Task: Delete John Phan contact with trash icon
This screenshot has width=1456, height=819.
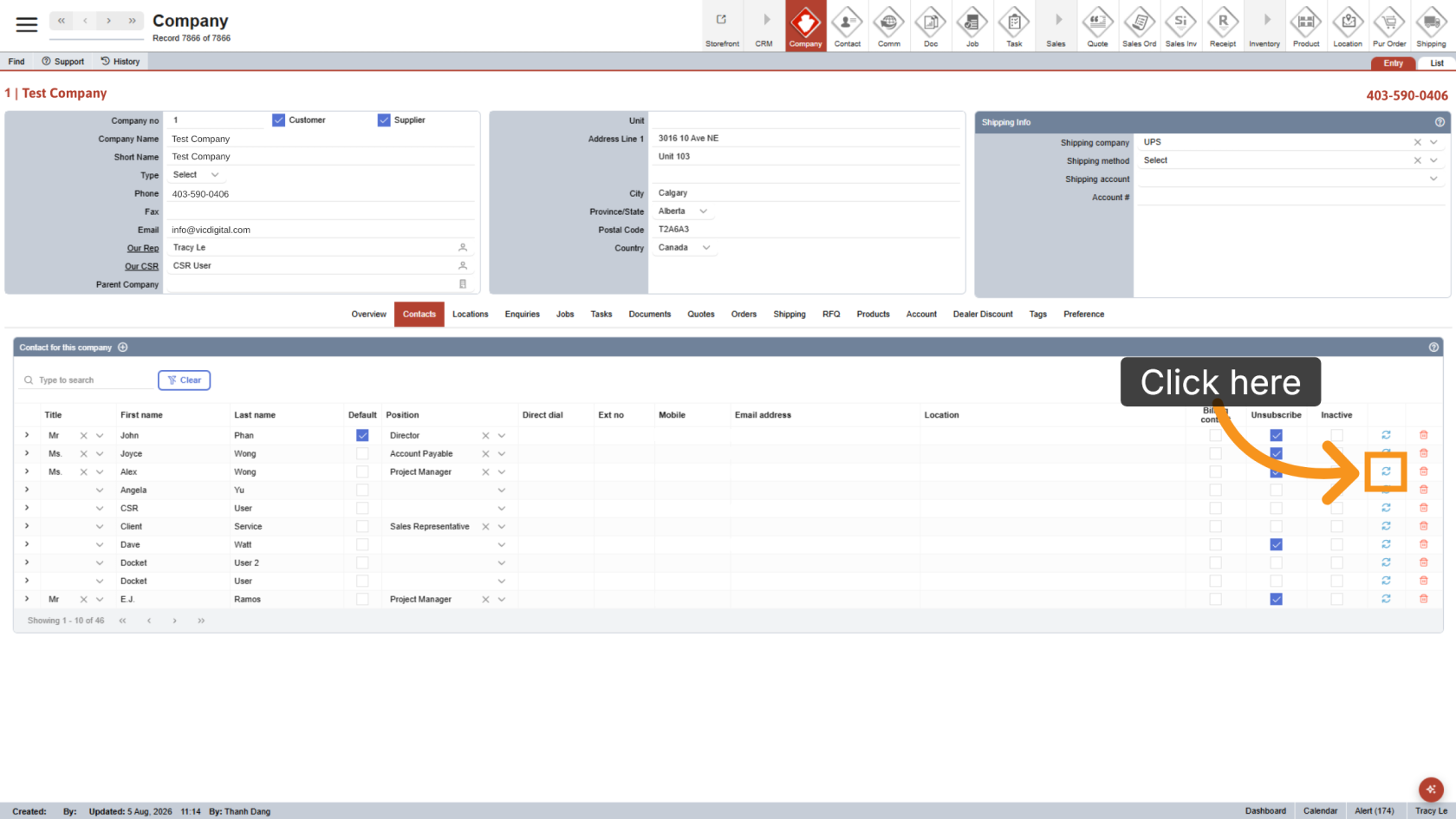Action: [x=1423, y=435]
